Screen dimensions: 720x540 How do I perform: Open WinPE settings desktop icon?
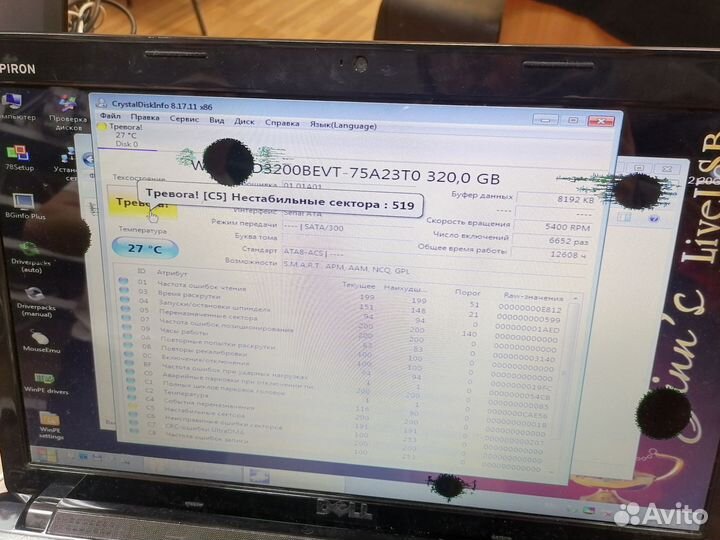click(x=51, y=425)
